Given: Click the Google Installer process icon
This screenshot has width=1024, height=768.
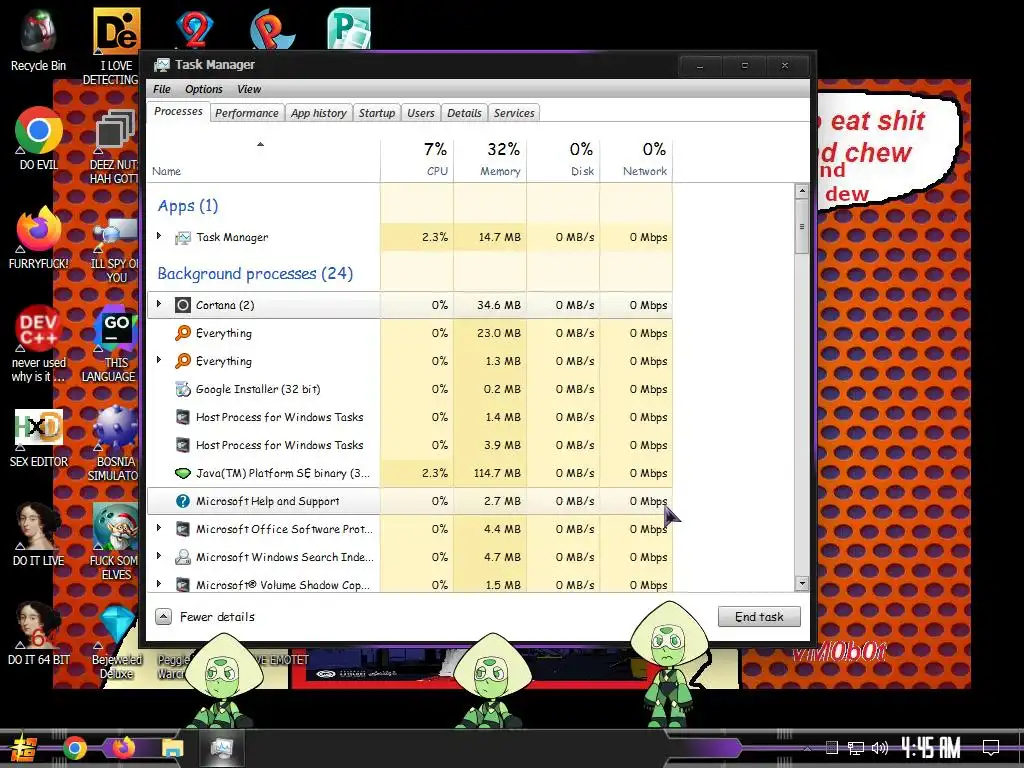Looking at the screenshot, I should tap(183, 389).
